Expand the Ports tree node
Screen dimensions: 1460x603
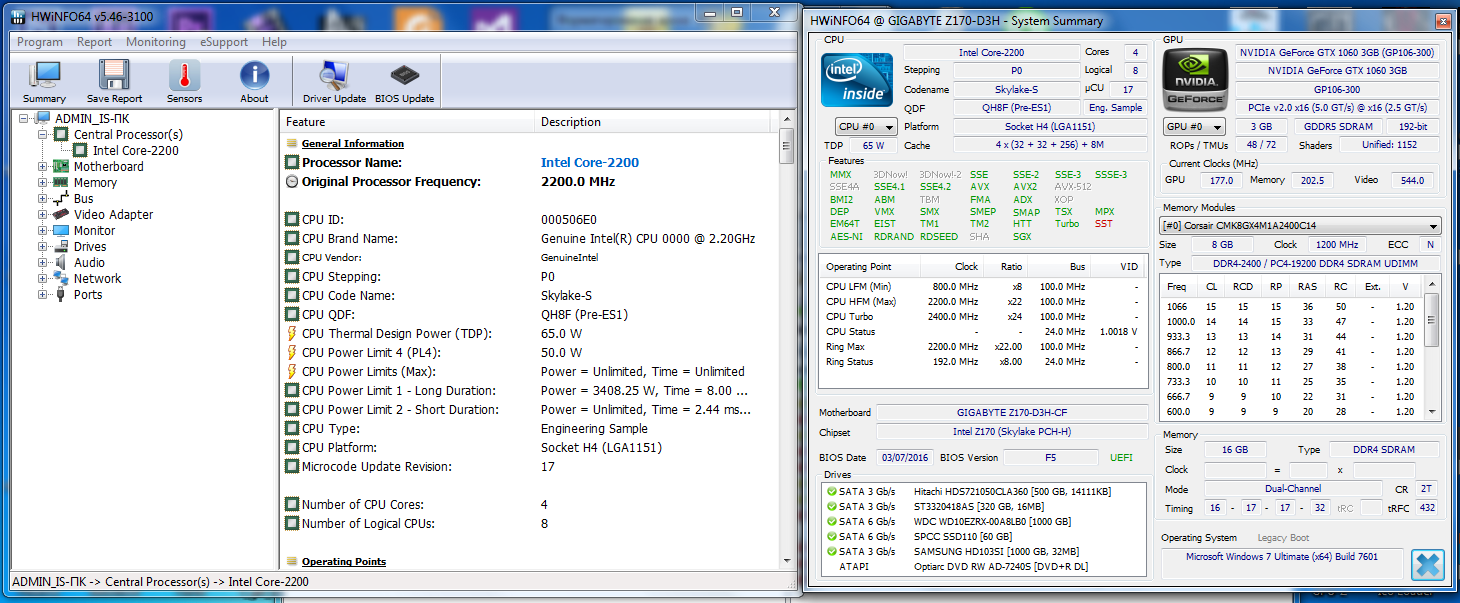pos(43,295)
